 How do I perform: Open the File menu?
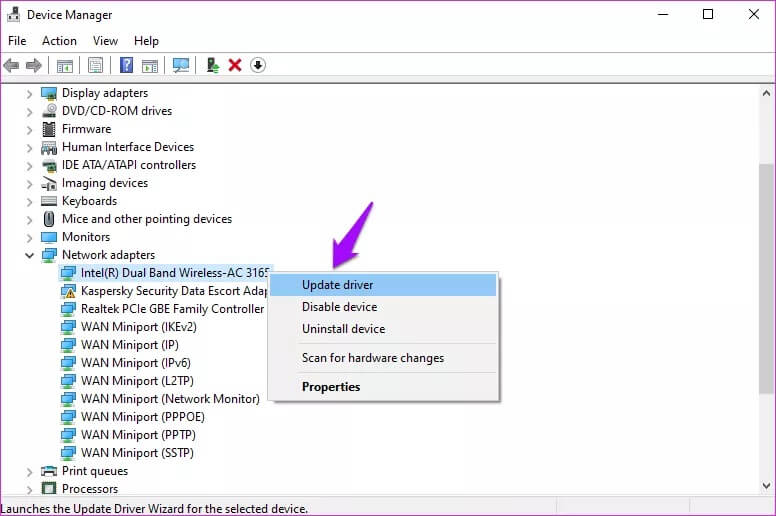[17, 41]
